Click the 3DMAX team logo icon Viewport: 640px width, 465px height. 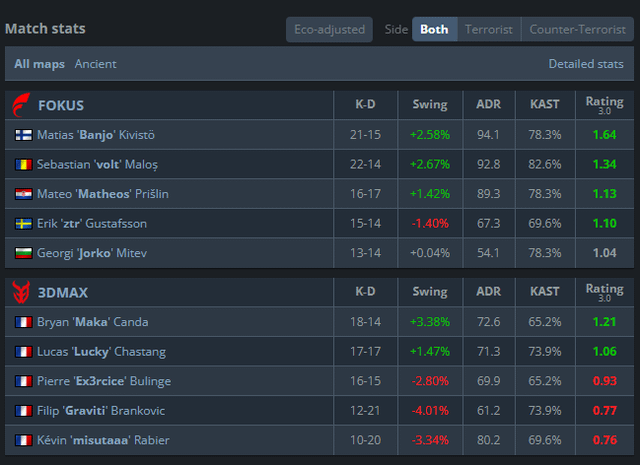20,293
